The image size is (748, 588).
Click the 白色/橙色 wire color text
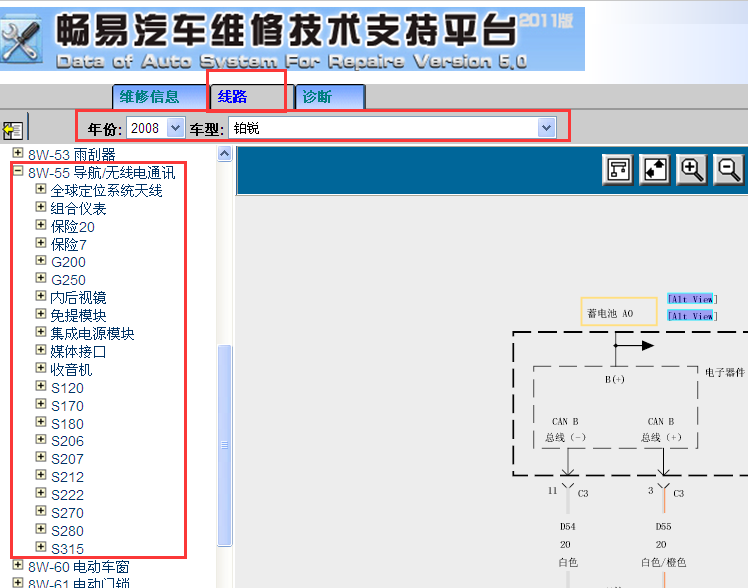point(663,563)
